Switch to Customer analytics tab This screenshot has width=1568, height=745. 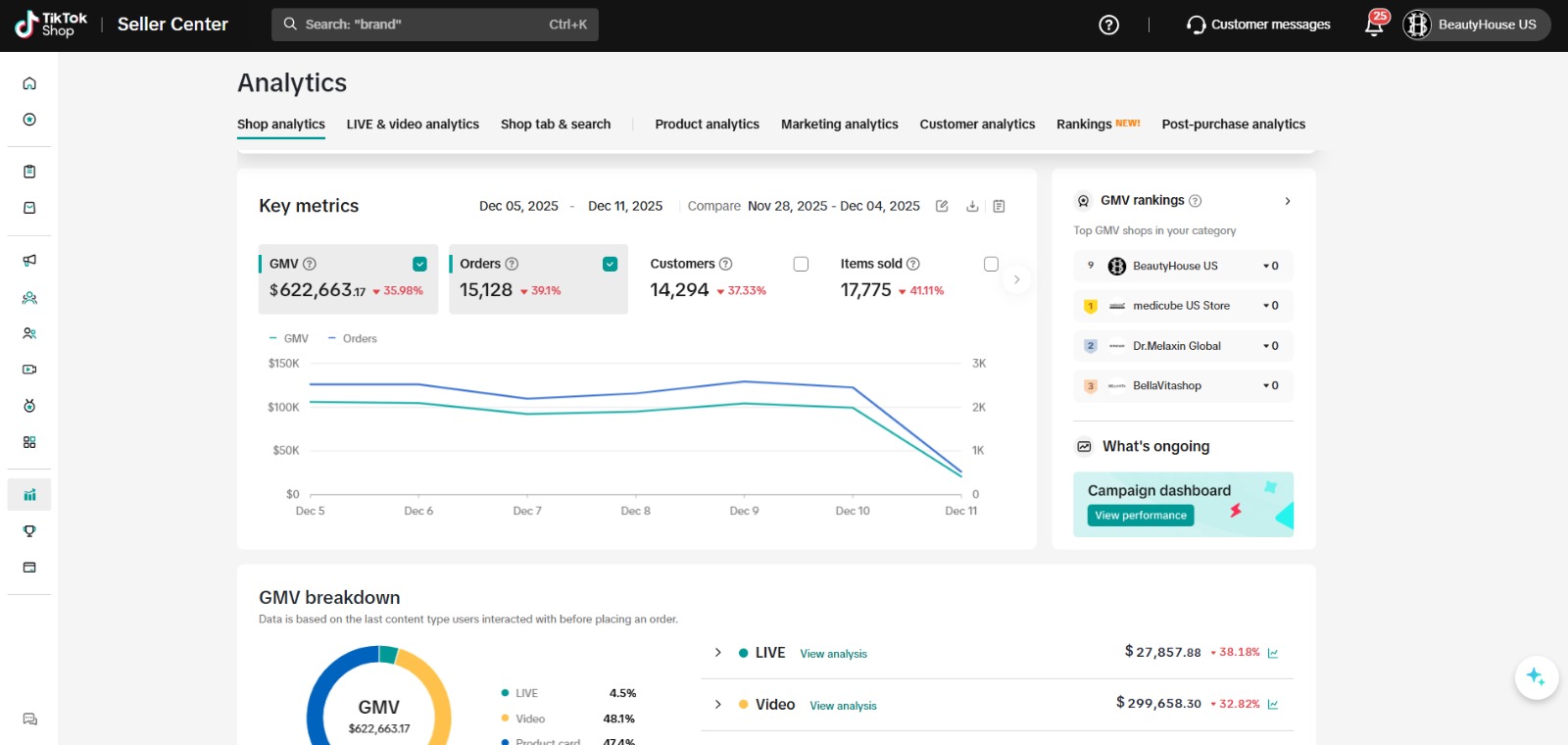[x=977, y=124]
